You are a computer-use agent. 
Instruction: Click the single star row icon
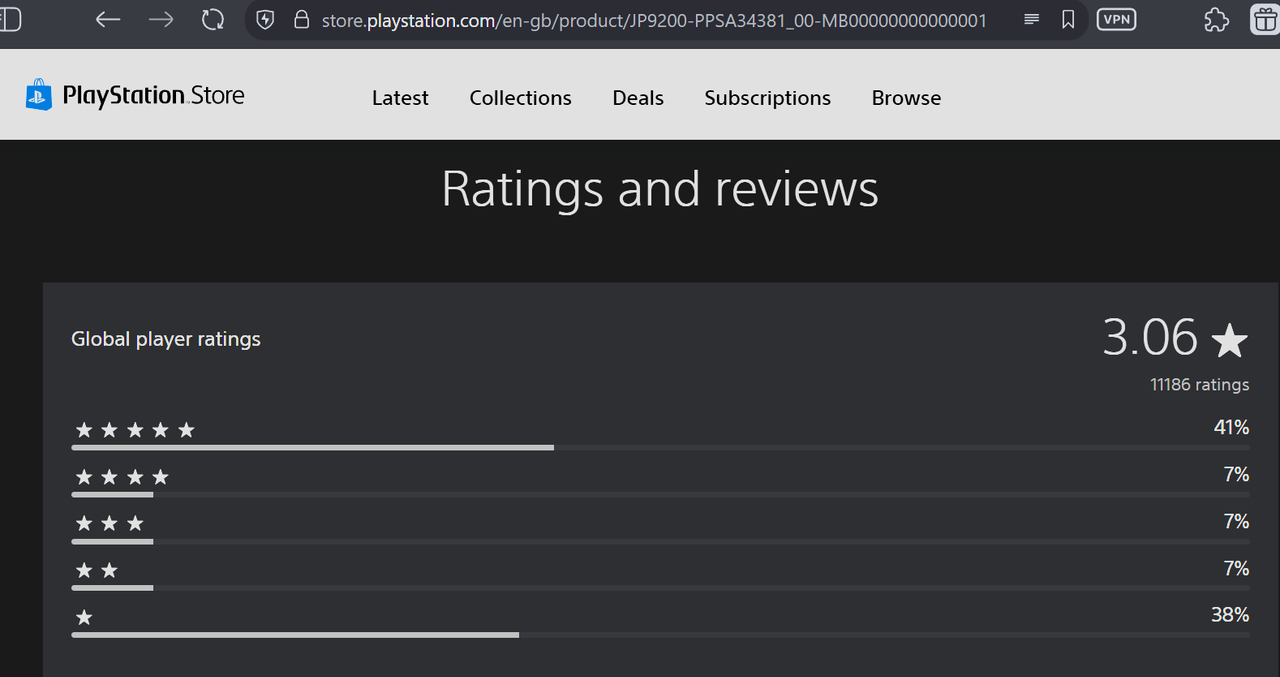point(84,618)
